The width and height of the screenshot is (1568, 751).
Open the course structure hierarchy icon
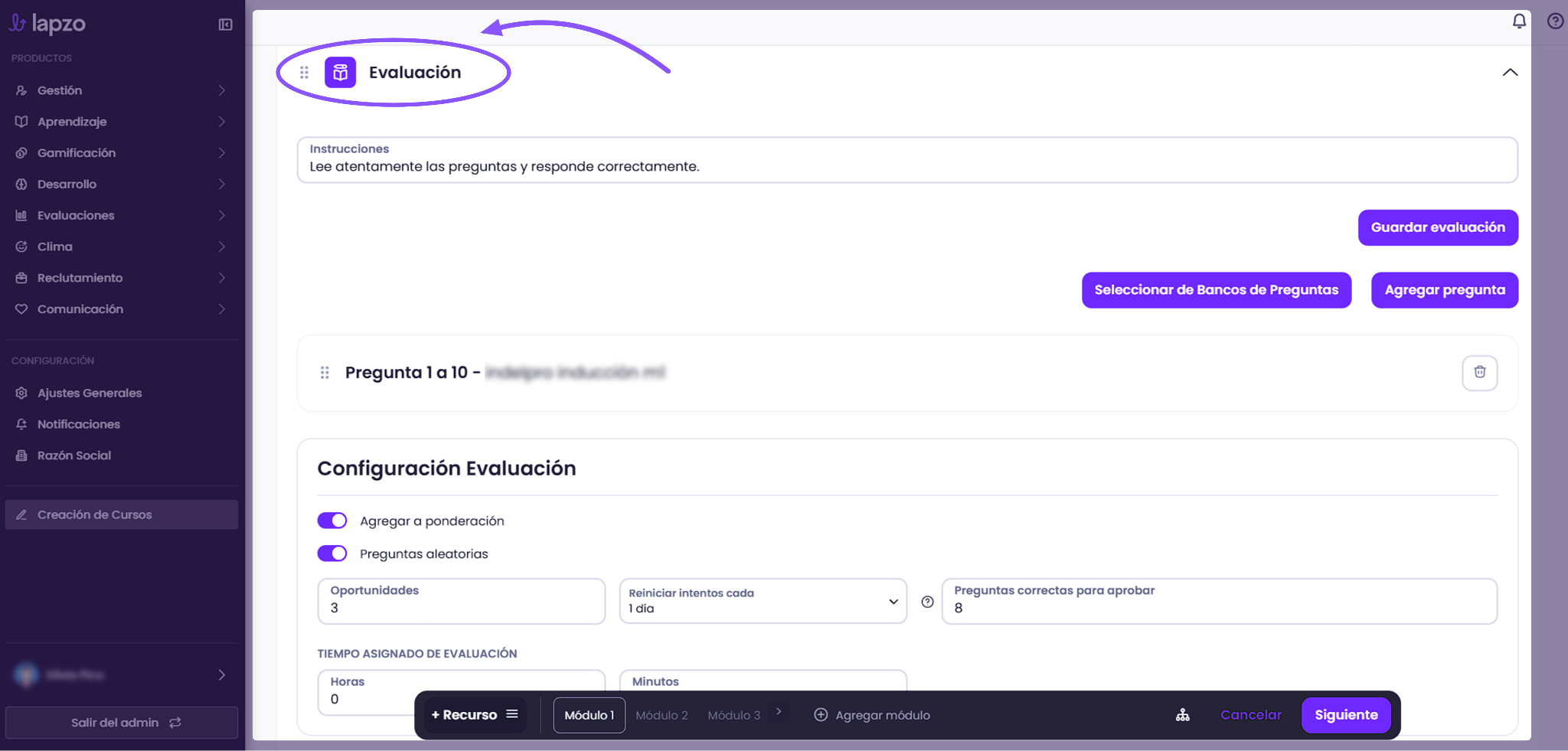pyautogui.click(x=1183, y=715)
